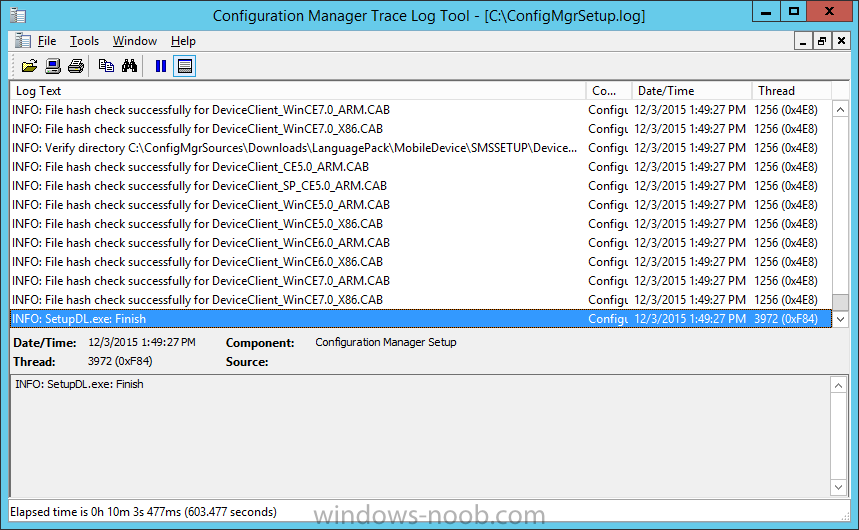The image size is (859, 530).
Task: Sort by Date/Time column header
Action: click(x=691, y=91)
